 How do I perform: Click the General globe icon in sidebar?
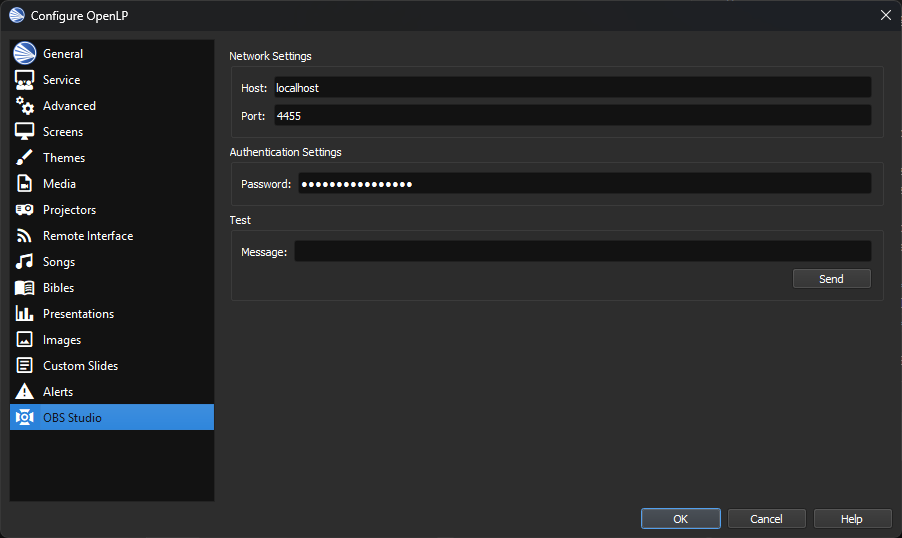point(25,54)
